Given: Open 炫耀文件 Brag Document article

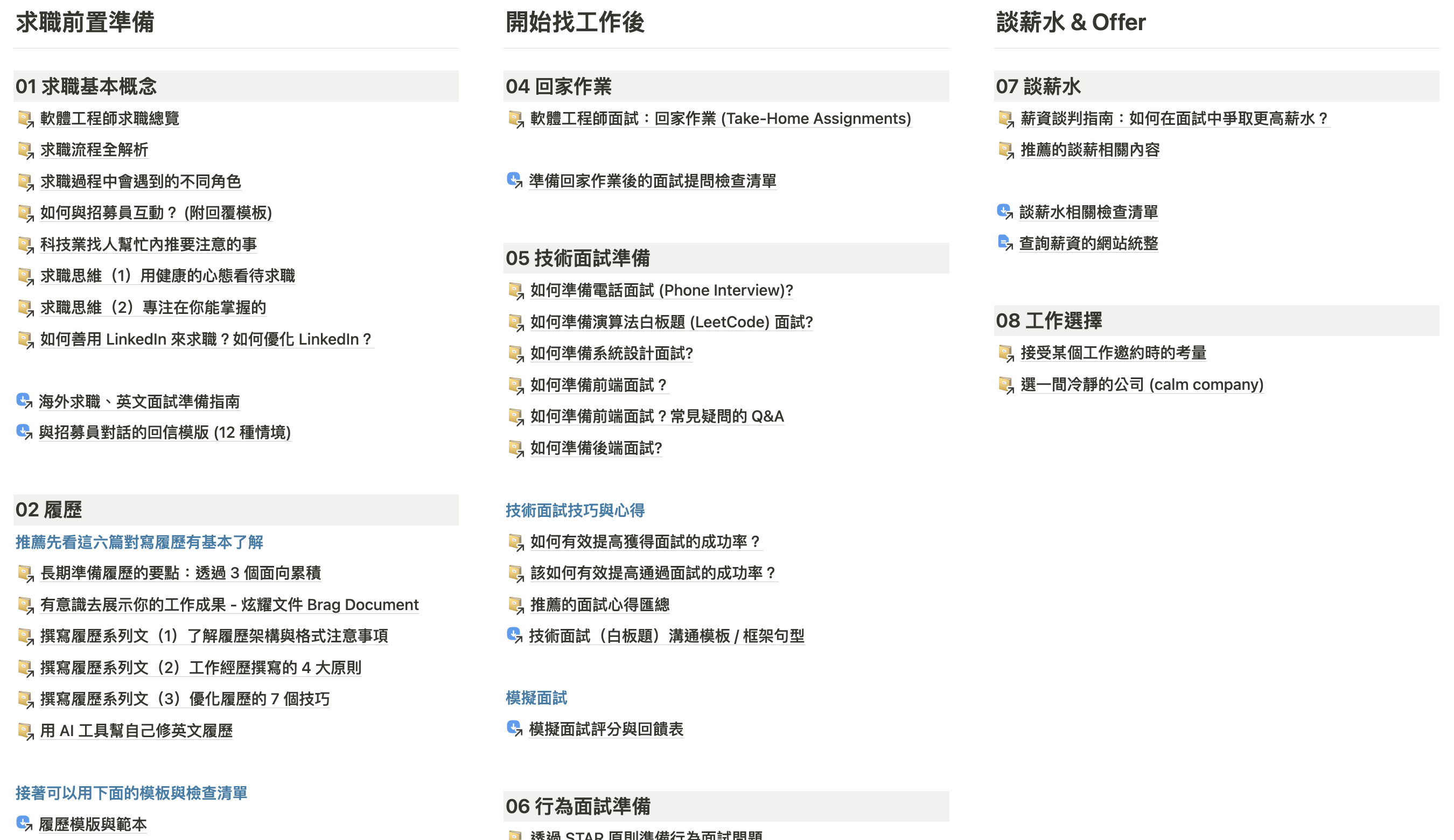Looking at the screenshot, I should (x=229, y=605).
